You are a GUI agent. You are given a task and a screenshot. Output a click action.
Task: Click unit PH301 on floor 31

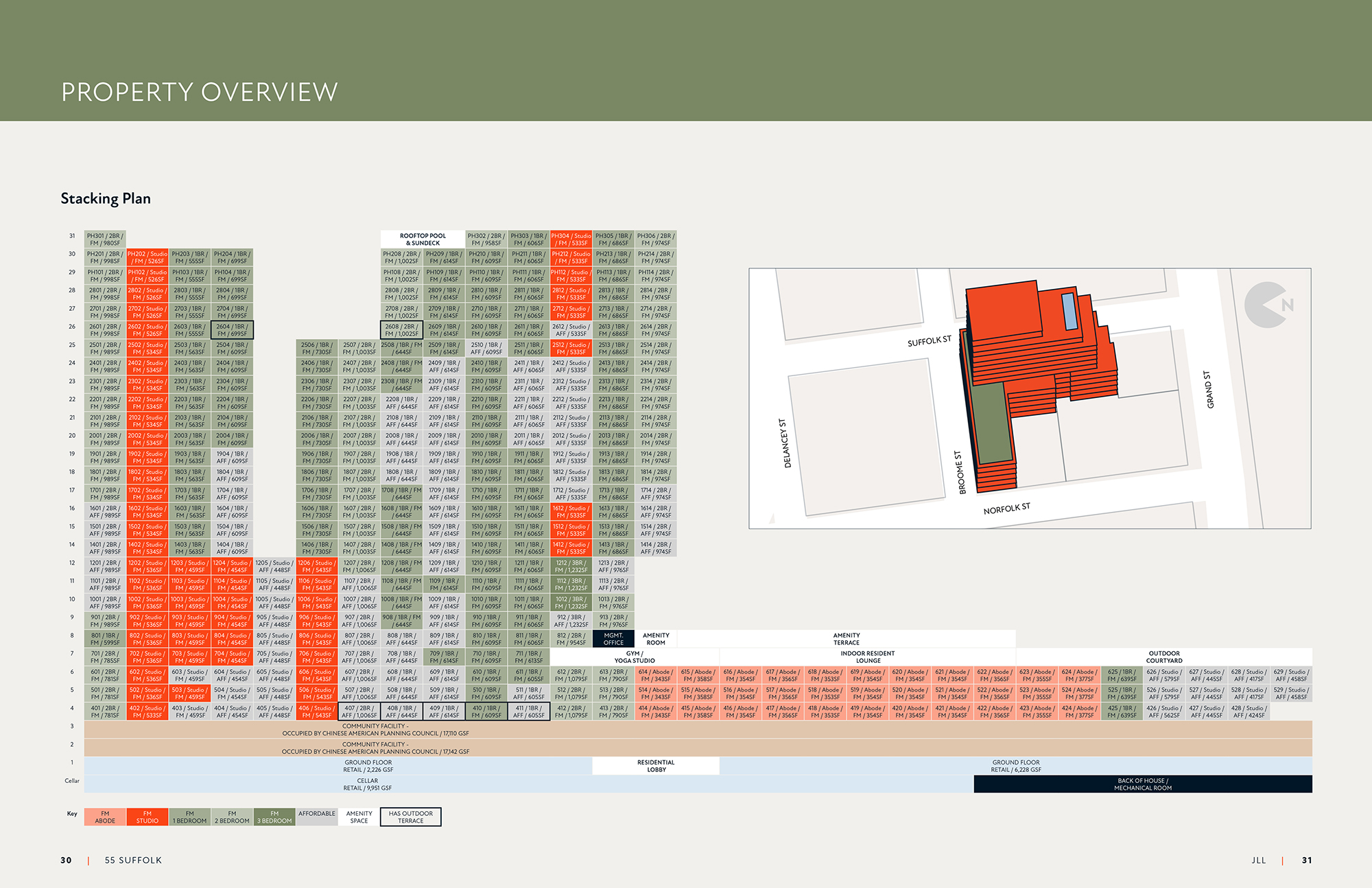(105, 239)
